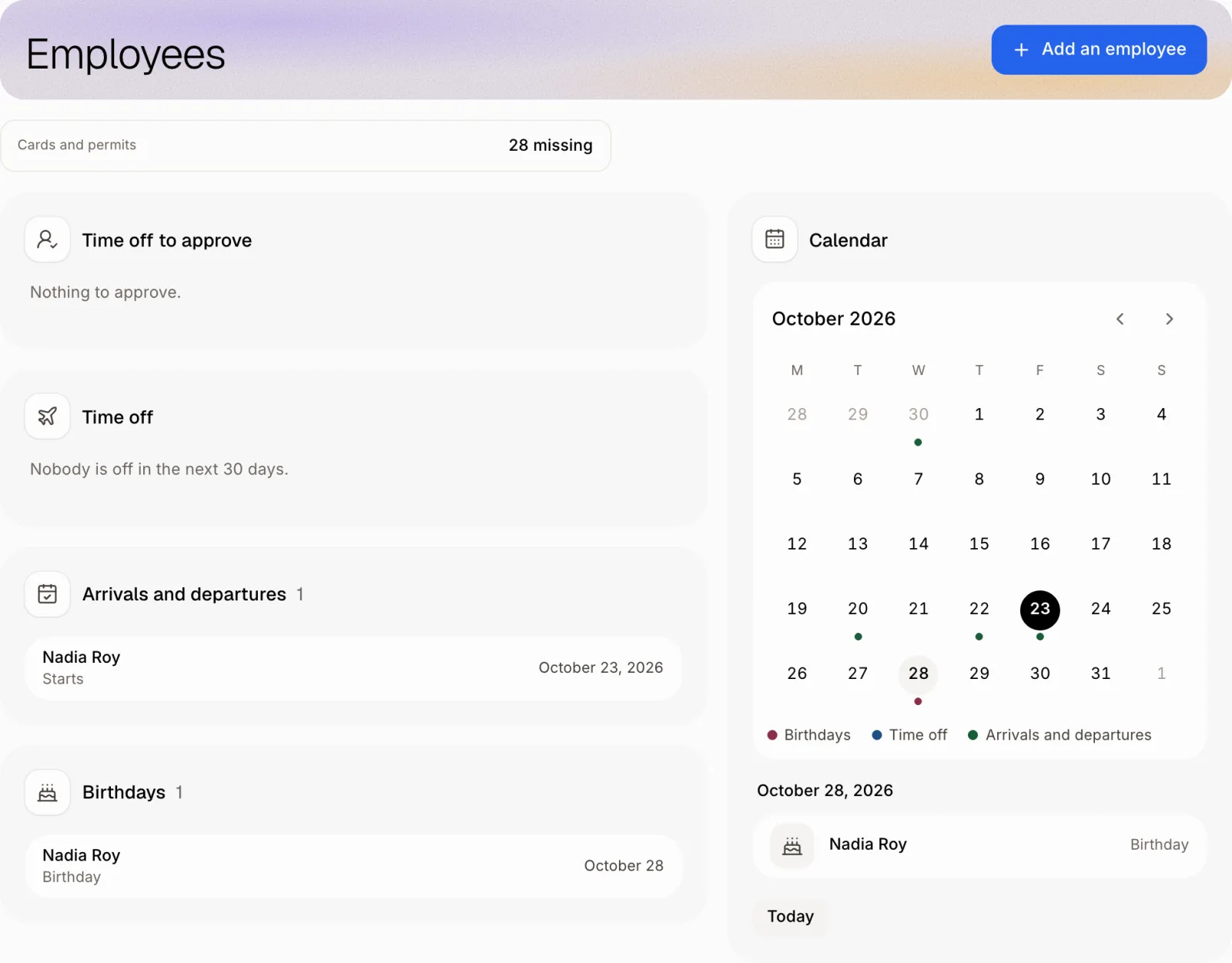Click the Arrivals and departures calendar-check icon
The width and height of the screenshot is (1232, 963).
point(47,594)
